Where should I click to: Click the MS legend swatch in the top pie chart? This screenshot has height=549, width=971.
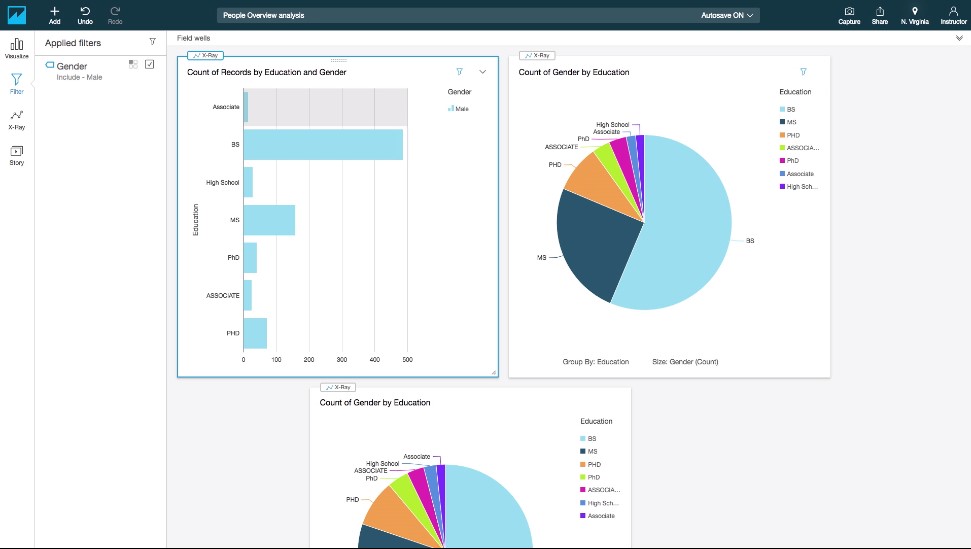tap(783, 123)
